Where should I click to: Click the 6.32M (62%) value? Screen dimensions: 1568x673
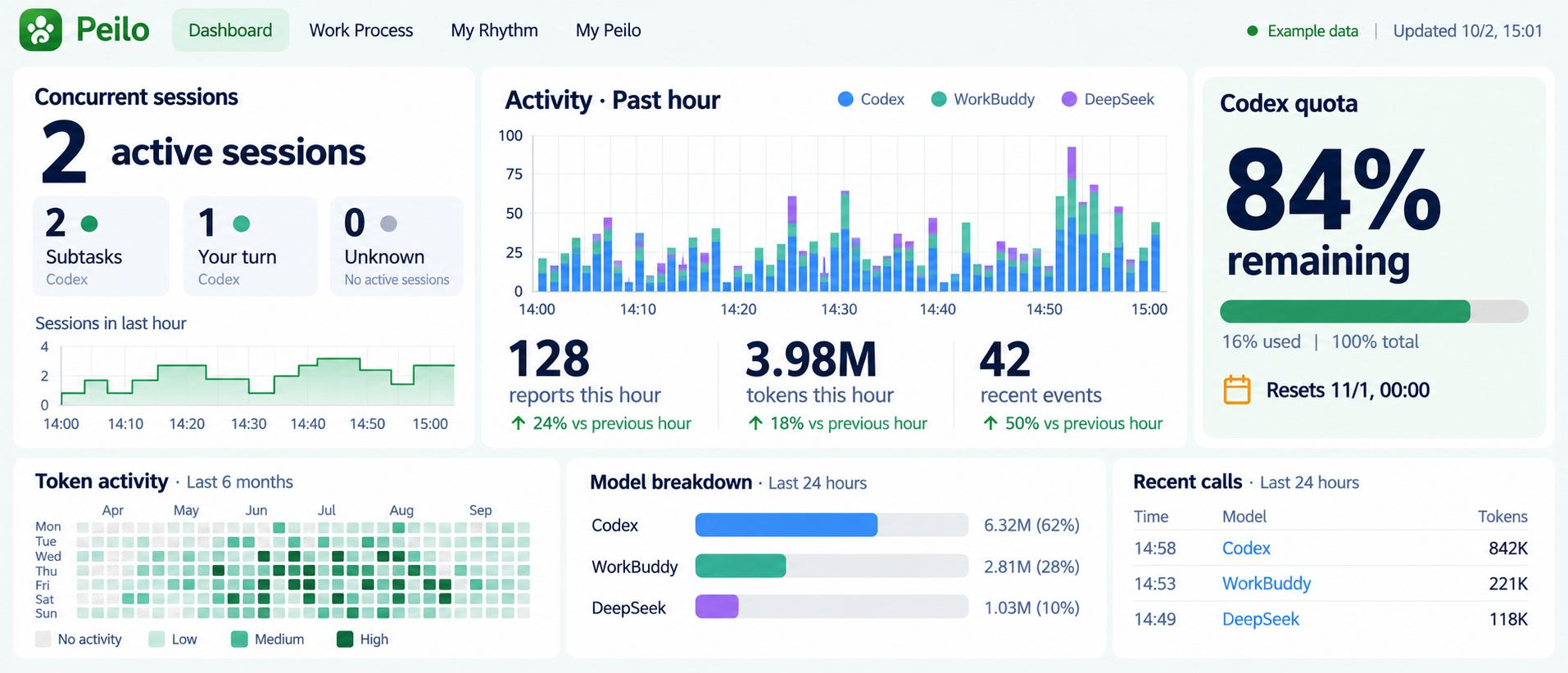click(1031, 525)
